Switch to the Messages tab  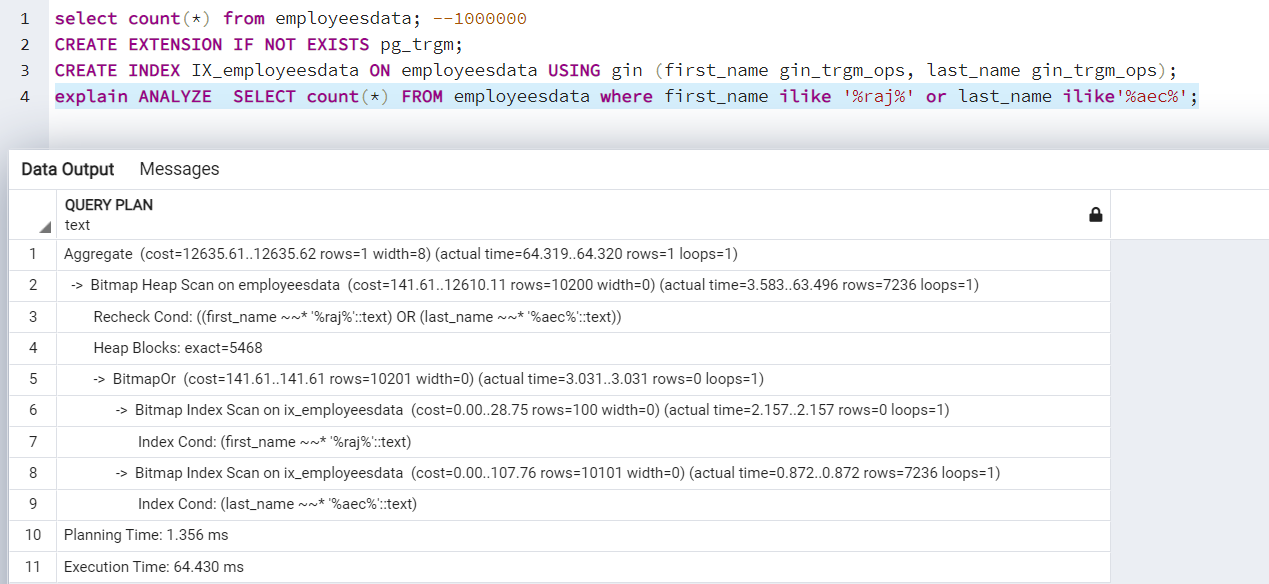pos(179,169)
